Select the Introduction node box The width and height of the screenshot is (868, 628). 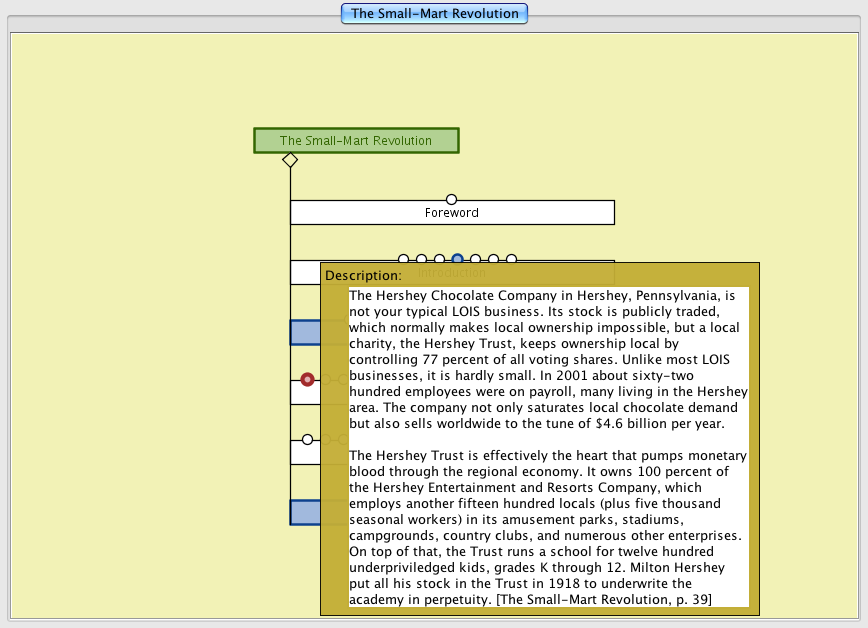click(x=304, y=273)
